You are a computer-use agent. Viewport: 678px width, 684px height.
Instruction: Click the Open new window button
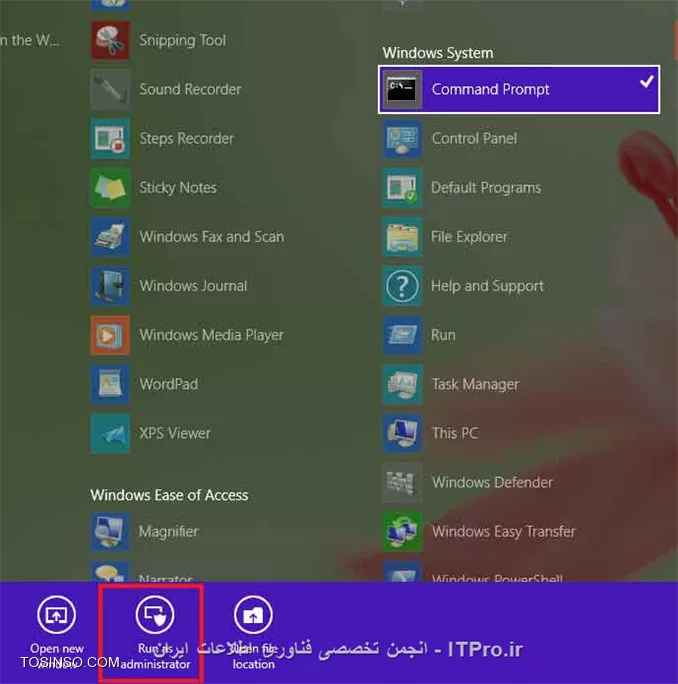pos(57,632)
